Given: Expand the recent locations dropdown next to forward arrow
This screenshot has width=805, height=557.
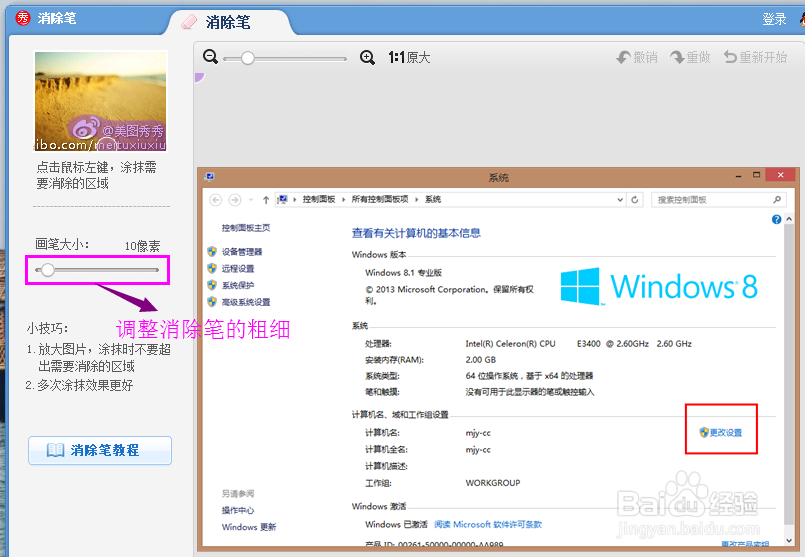Looking at the screenshot, I should (x=251, y=200).
